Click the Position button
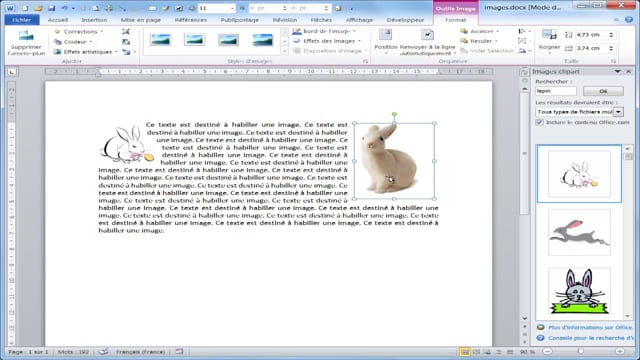 386,42
